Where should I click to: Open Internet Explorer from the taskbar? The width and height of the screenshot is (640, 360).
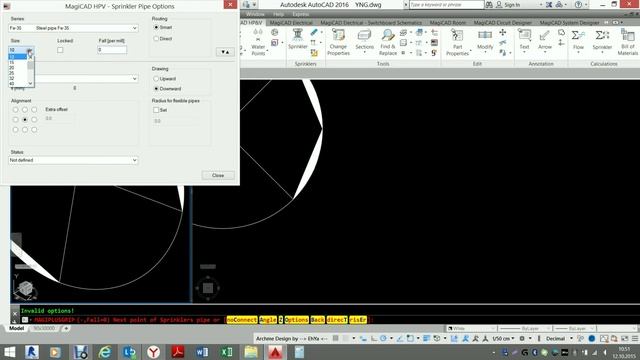pos(105,352)
